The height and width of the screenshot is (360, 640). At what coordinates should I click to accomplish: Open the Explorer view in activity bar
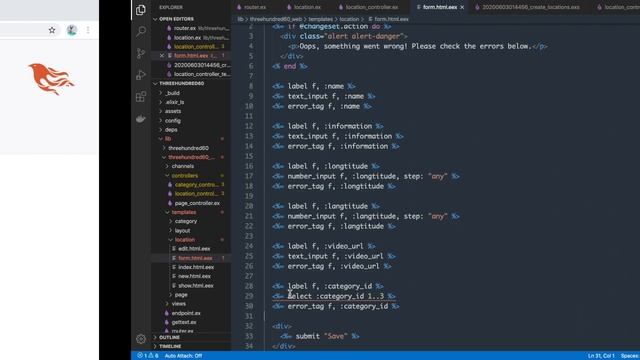click(x=141, y=10)
